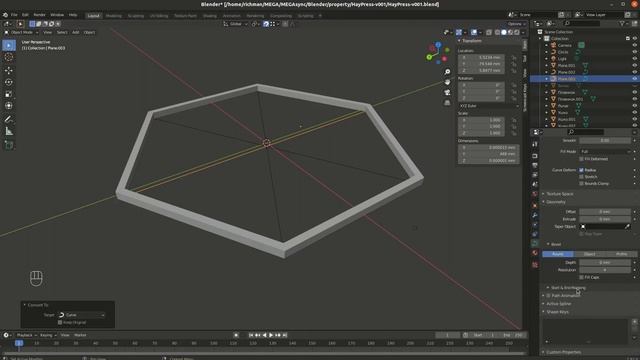This screenshot has height=360, width=640.
Task: Select the Move tool in the left toolbar
Action: pyautogui.click(x=9, y=70)
